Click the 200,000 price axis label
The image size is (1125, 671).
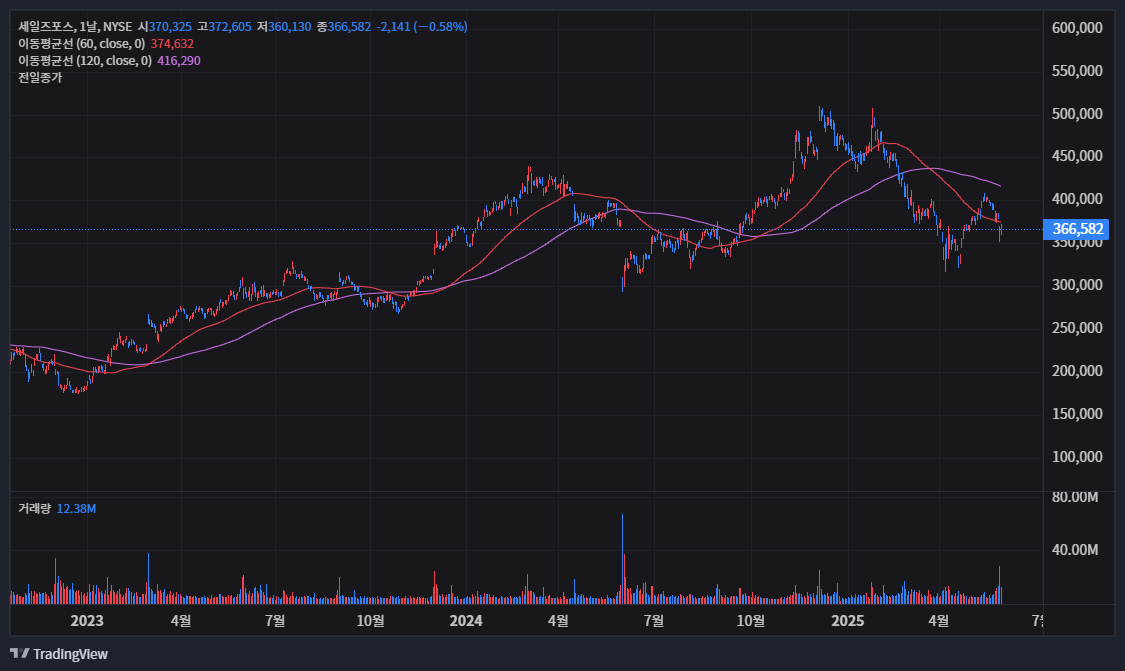pos(1077,371)
